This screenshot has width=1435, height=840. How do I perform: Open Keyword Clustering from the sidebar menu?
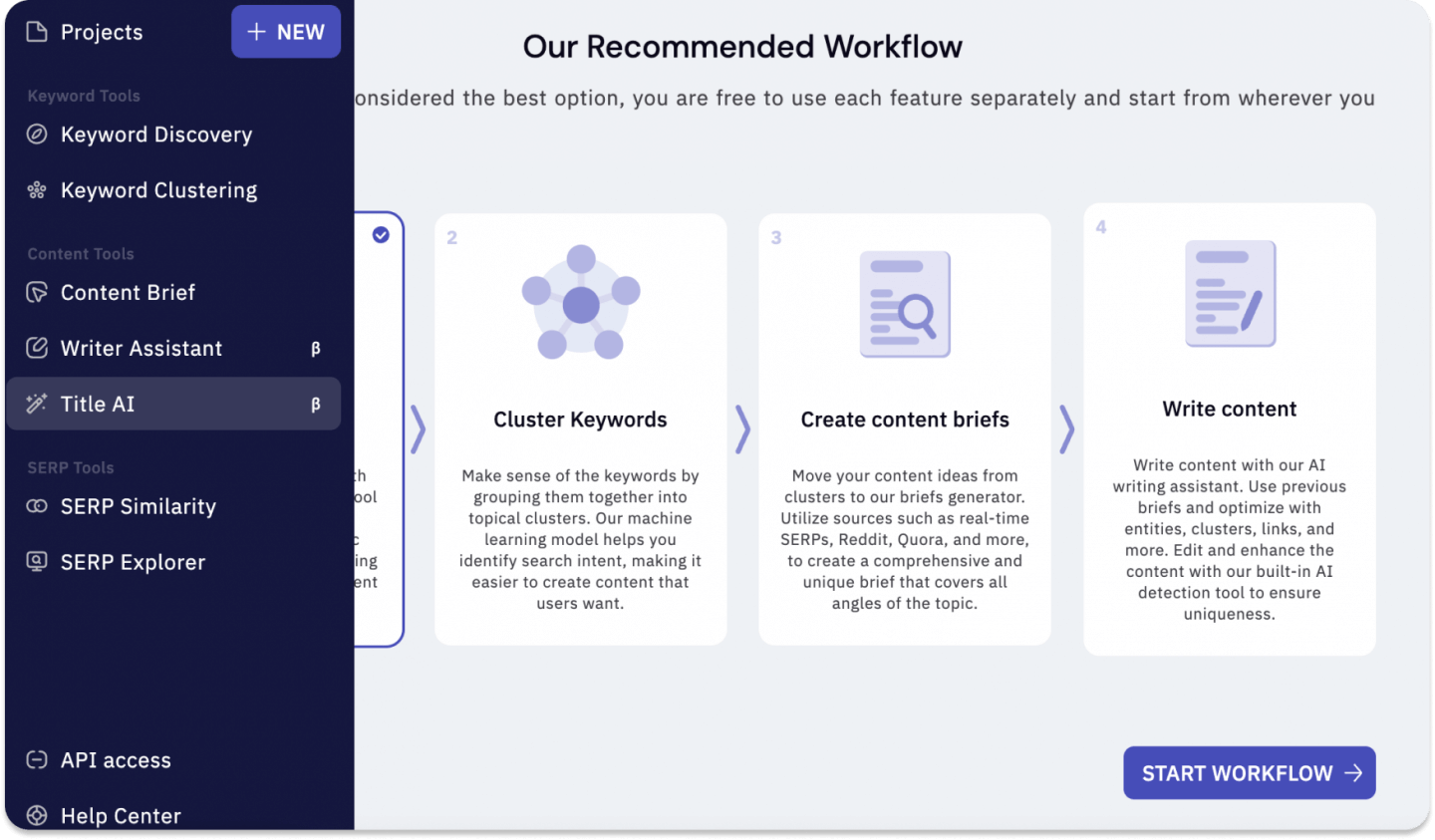pyautogui.click(x=158, y=190)
